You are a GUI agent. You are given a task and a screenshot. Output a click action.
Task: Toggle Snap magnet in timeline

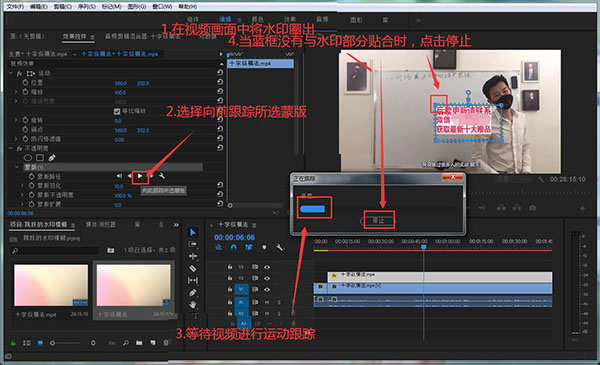pyautogui.click(x=233, y=248)
